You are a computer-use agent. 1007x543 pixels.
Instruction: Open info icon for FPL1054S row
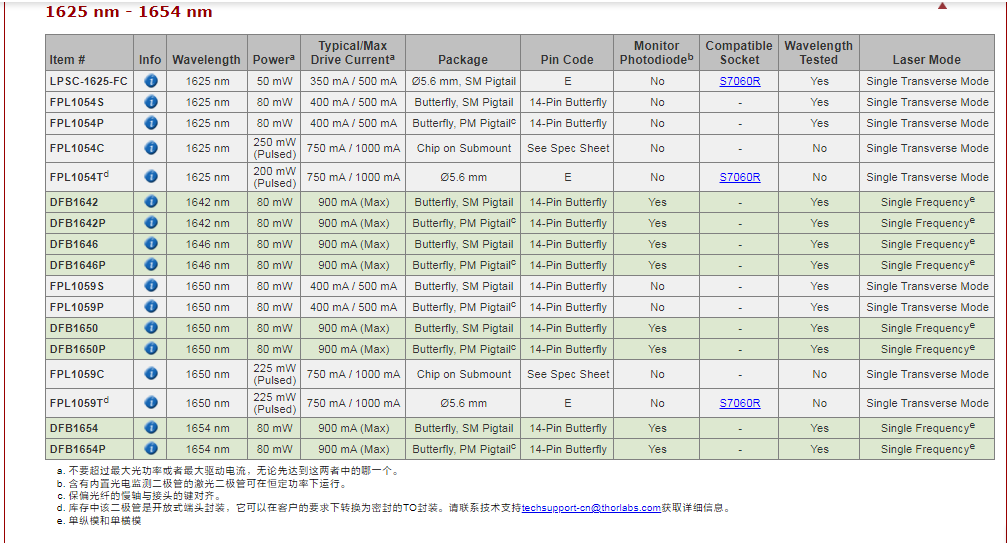click(150, 102)
